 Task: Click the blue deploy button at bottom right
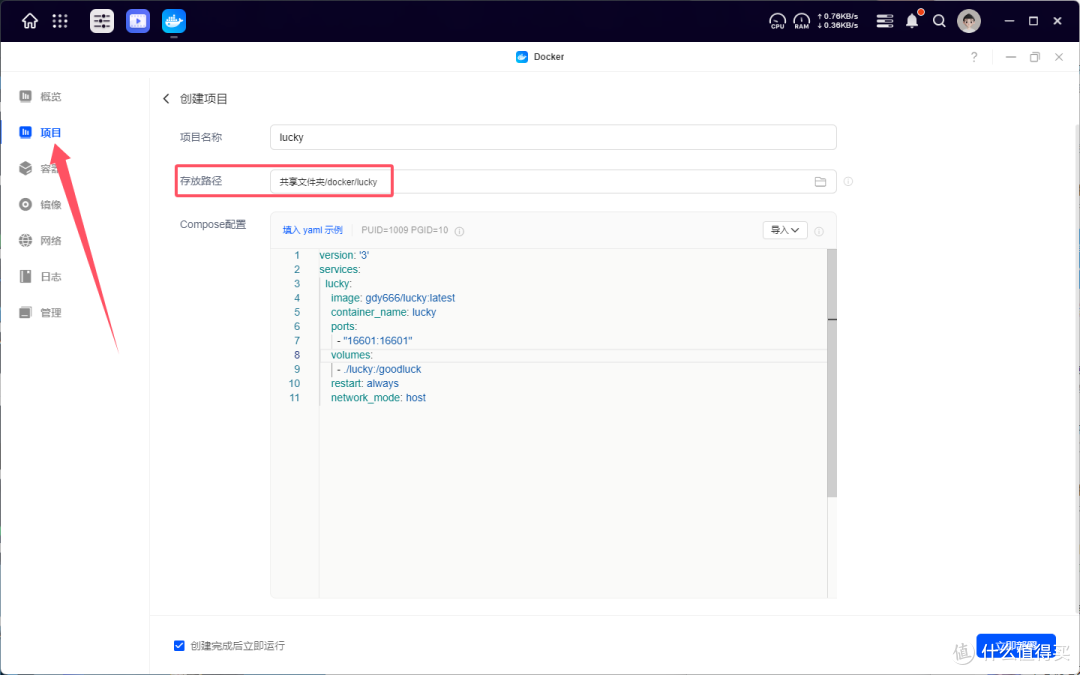coord(1015,646)
